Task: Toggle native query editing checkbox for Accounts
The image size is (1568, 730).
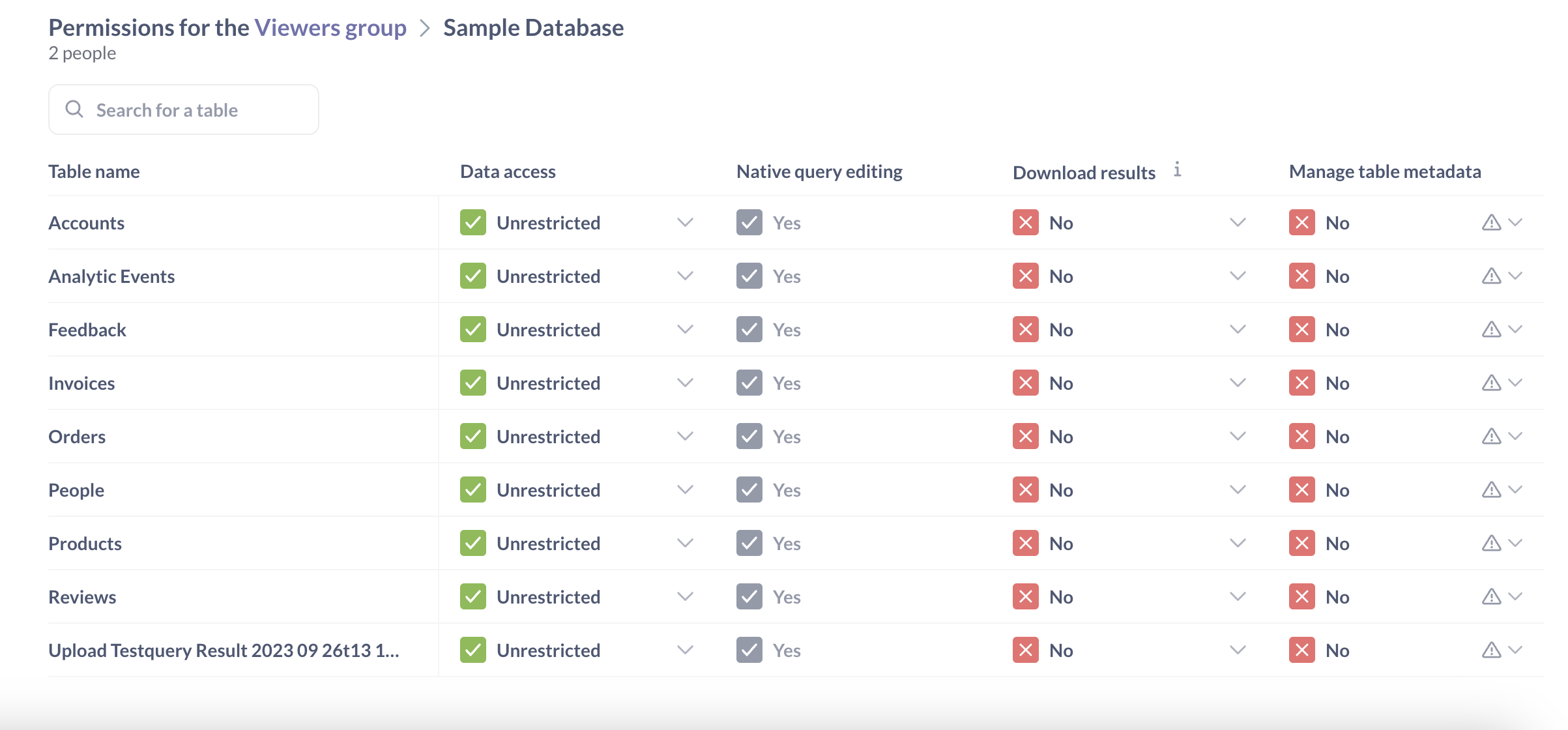Action: pyautogui.click(x=749, y=222)
